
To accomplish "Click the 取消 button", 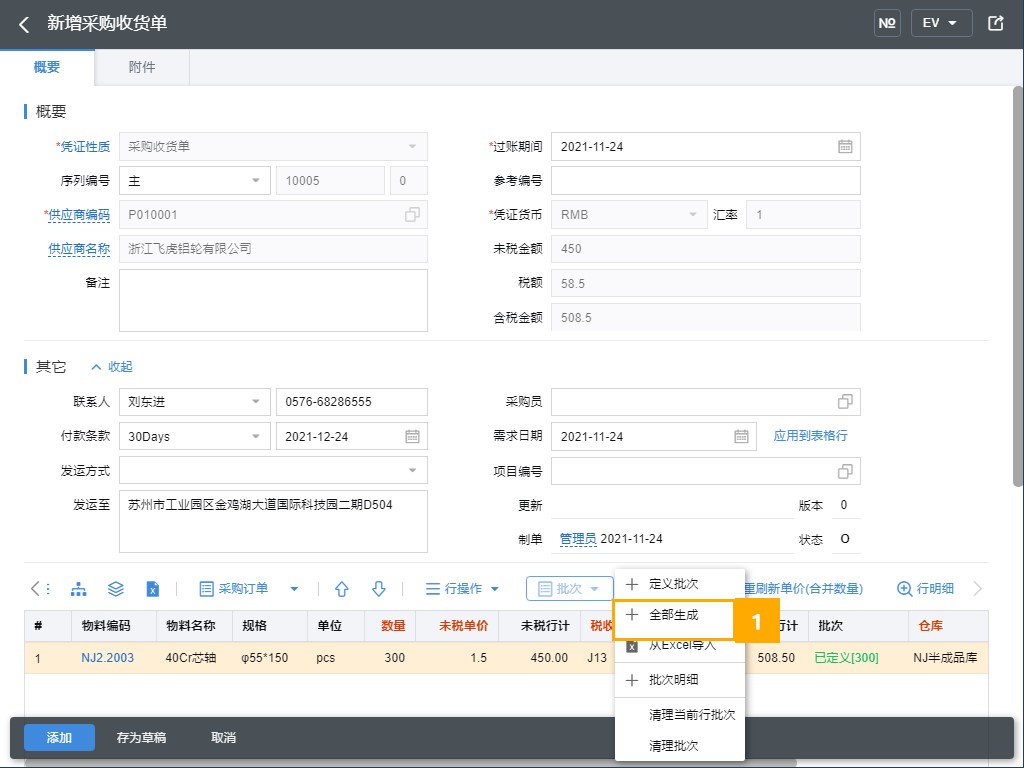I will [x=223, y=737].
